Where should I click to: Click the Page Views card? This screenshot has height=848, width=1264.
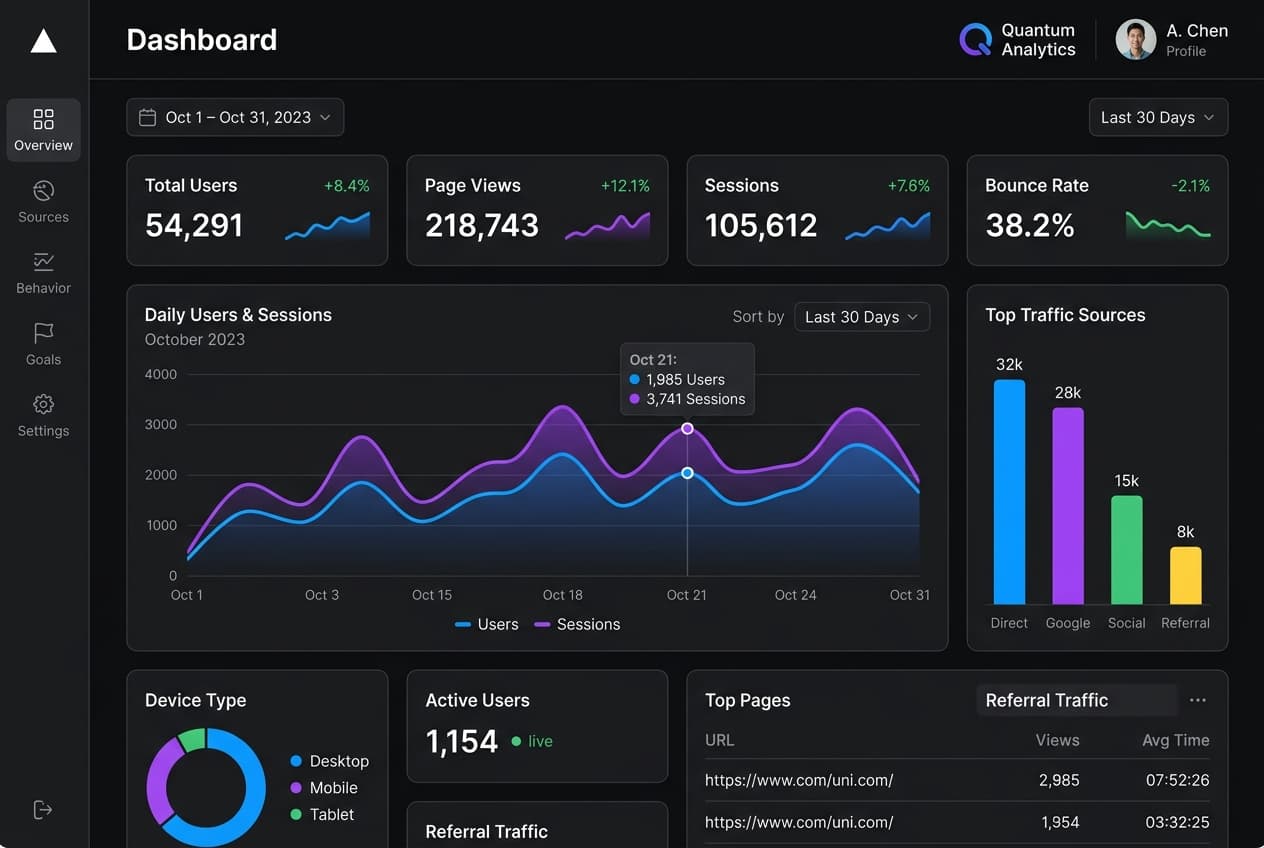point(537,210)
